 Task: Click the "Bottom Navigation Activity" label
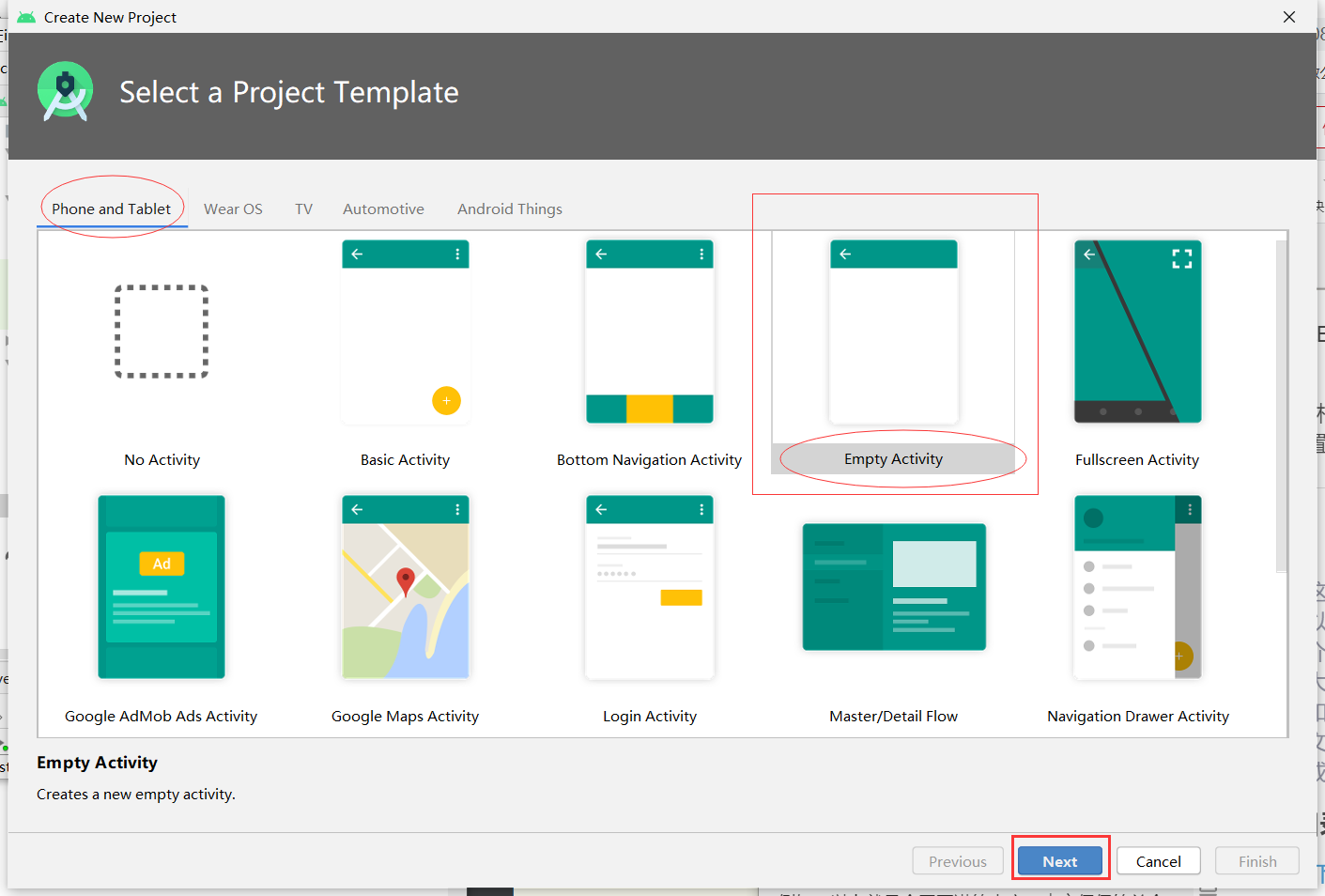[649, 459]
